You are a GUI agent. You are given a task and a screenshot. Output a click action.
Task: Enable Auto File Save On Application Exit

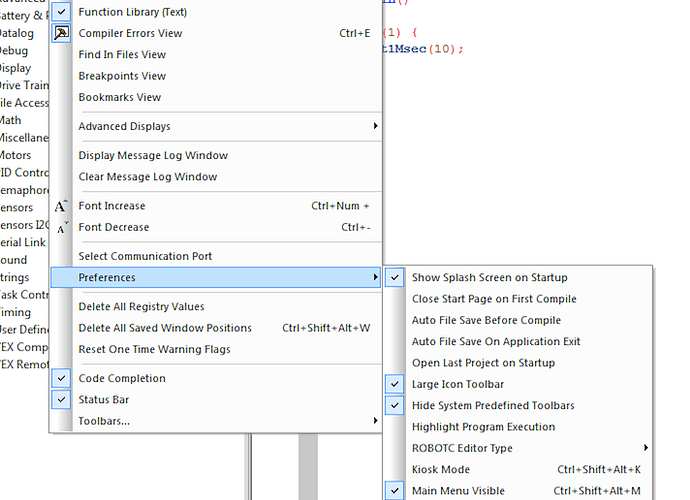518,342
